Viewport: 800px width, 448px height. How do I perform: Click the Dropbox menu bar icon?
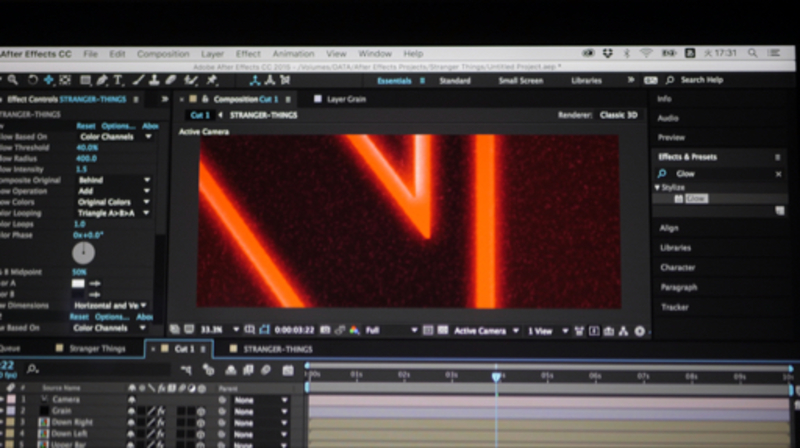pyautogui.click(x=607, y=53)
